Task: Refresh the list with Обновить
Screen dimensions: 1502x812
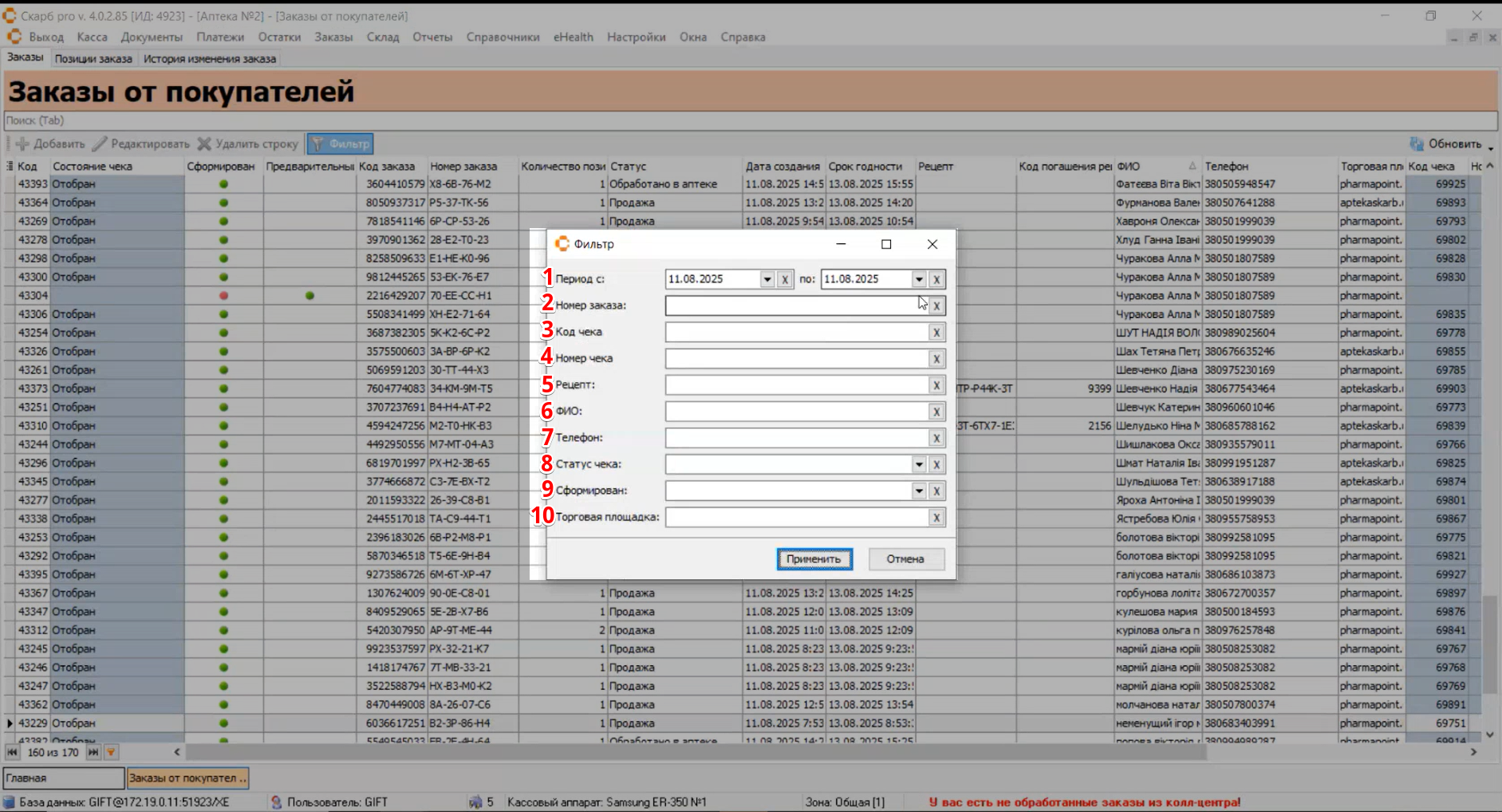Action: pyautogui.click(x=1446, y=144)
